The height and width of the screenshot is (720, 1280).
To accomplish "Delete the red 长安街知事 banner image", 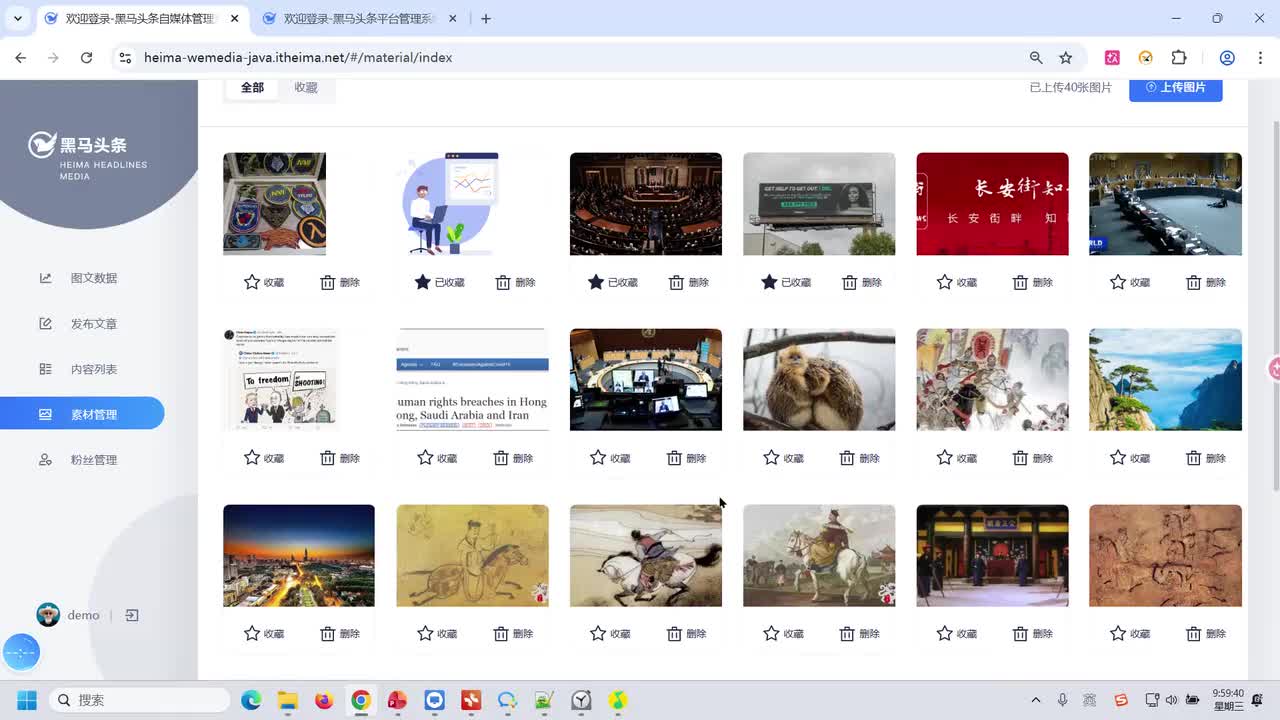I will [x=1033, y=282].
